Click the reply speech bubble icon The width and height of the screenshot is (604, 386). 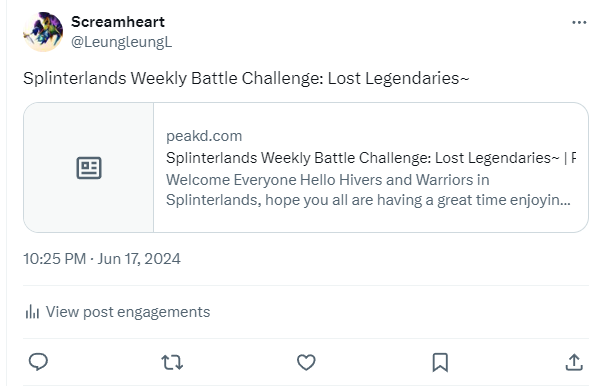click(x=38, y=362)
